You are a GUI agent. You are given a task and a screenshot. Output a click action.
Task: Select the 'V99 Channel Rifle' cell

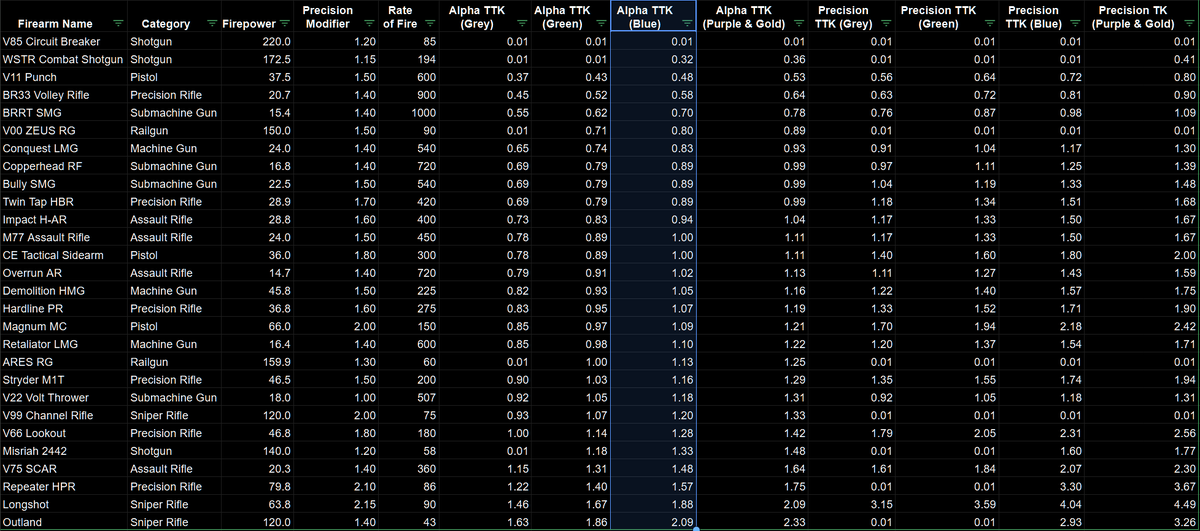63,415
